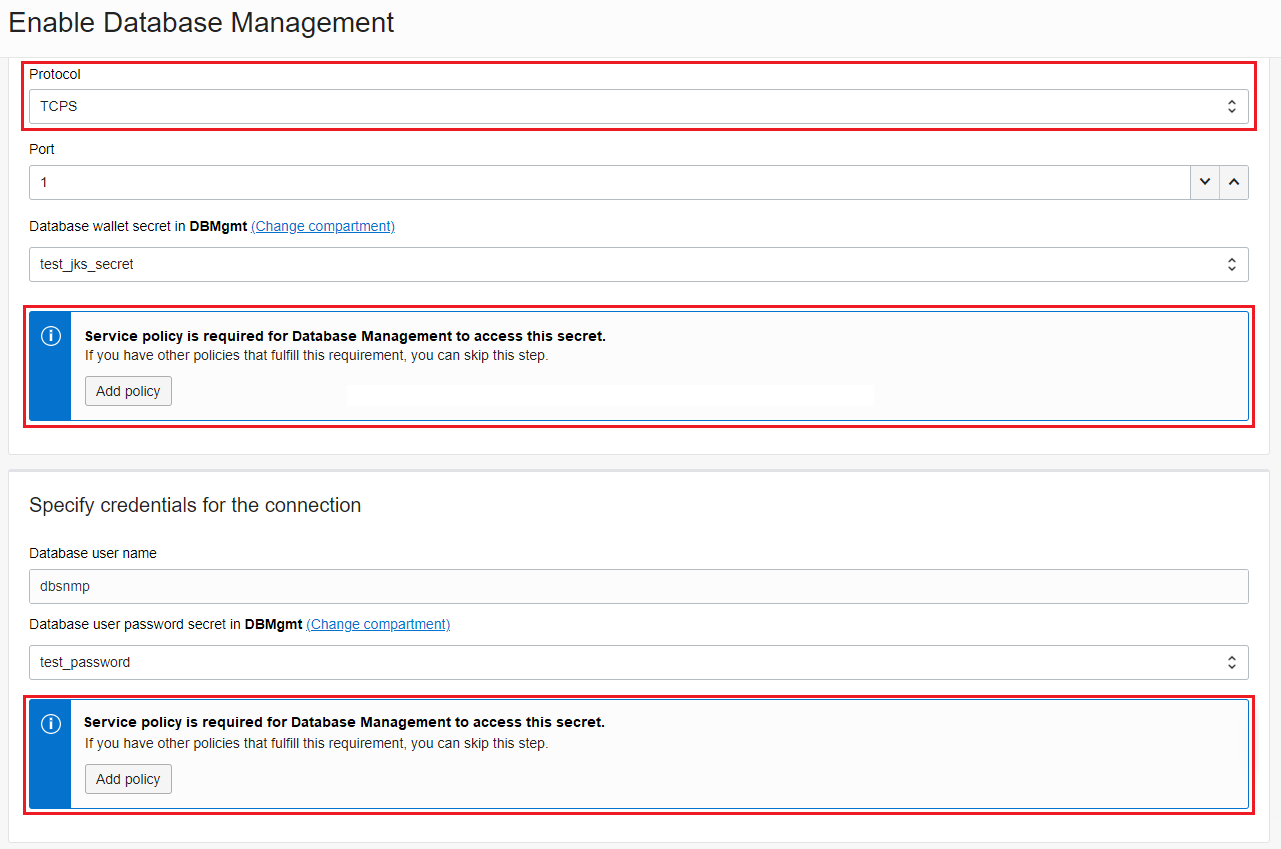Change compartment for user password secret
Image resolution: width=1281 pixels, height=849 pixels.
377,623
